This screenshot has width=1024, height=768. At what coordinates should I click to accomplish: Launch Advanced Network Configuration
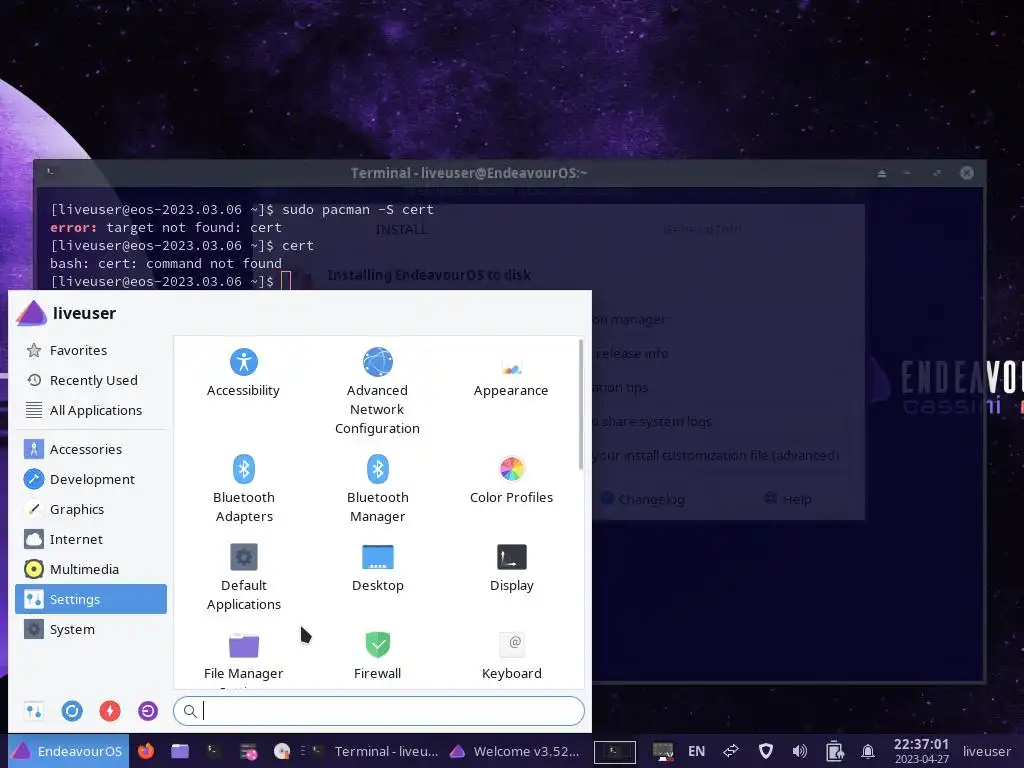click(377, 392)
